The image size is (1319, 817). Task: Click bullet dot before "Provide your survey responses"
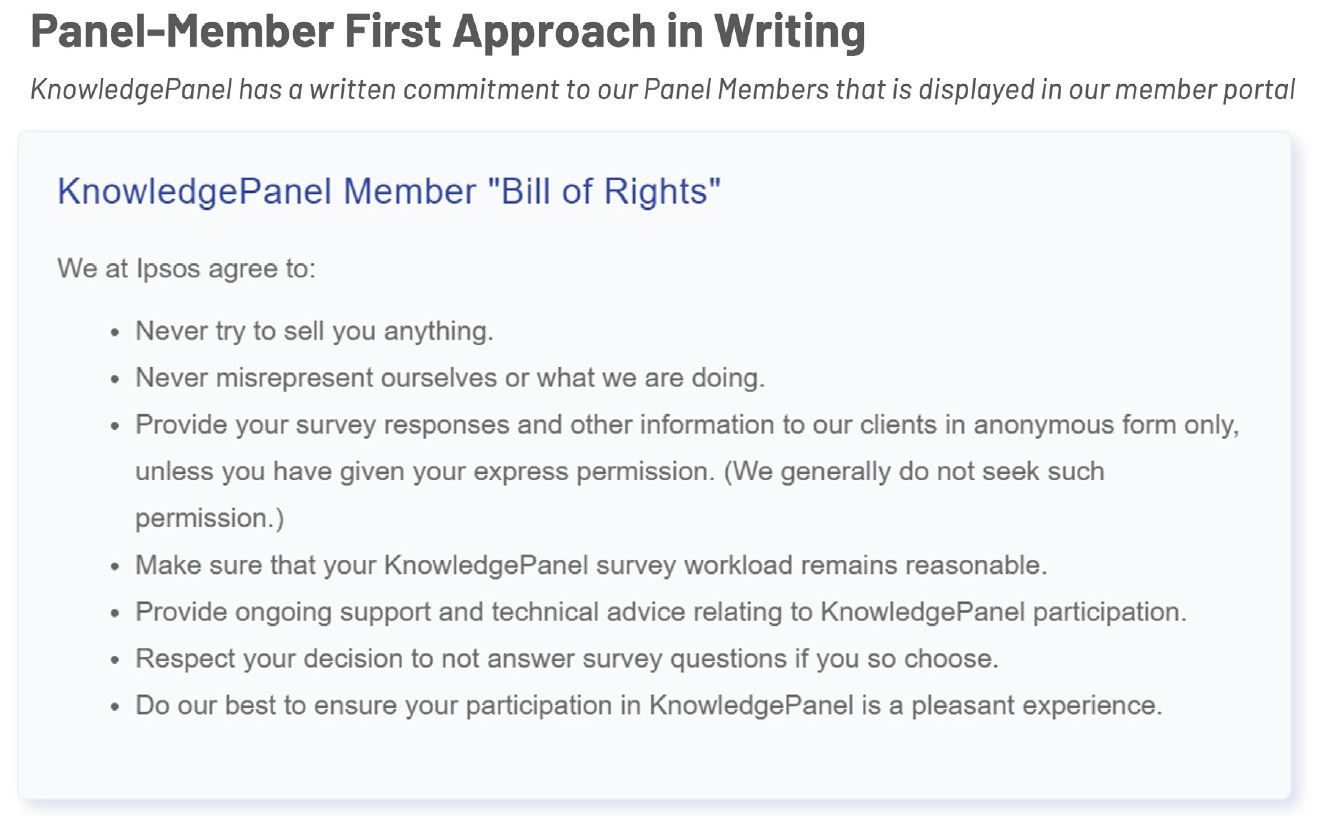click(116, 426)
